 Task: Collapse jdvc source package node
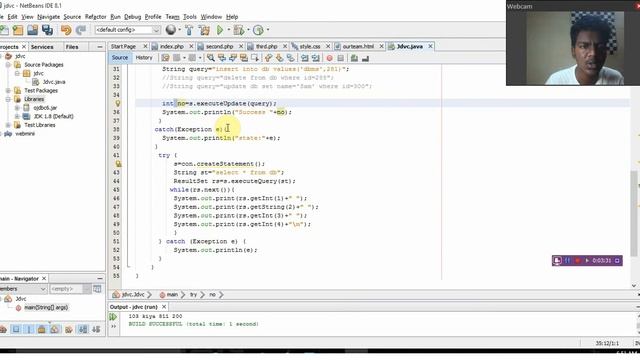(17, 73)
